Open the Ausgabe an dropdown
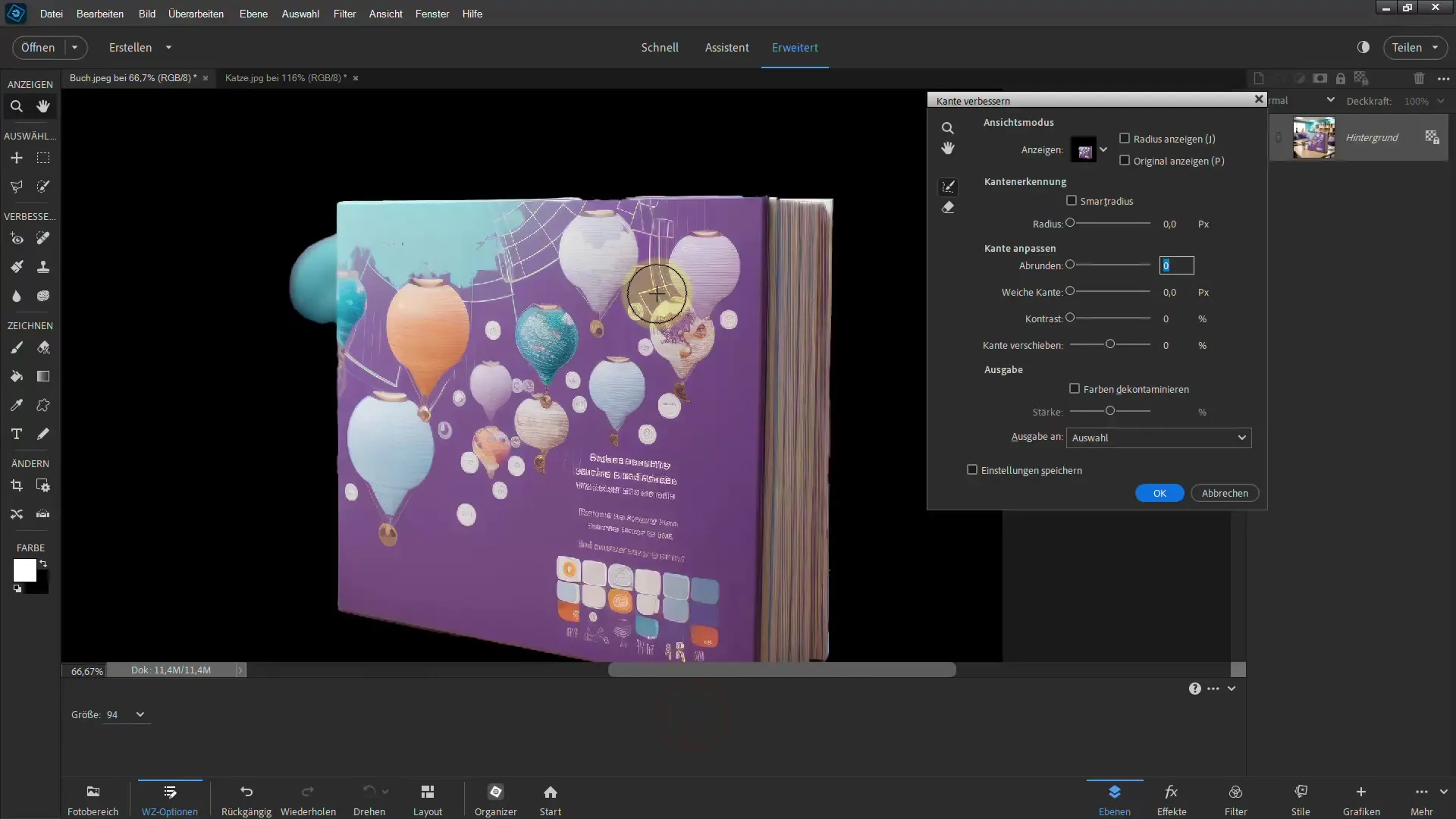1456x819 pixels. 1159,438
